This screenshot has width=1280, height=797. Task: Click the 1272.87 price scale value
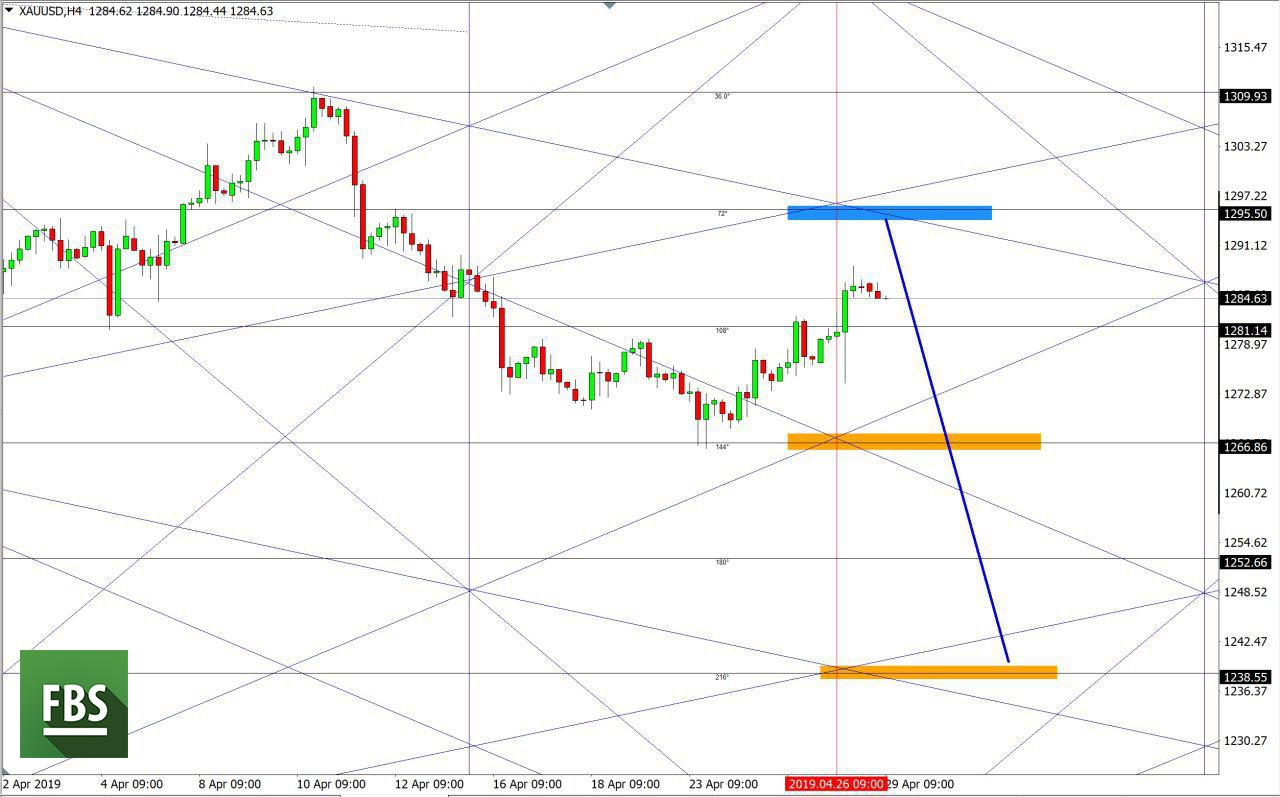[1246, 394]
